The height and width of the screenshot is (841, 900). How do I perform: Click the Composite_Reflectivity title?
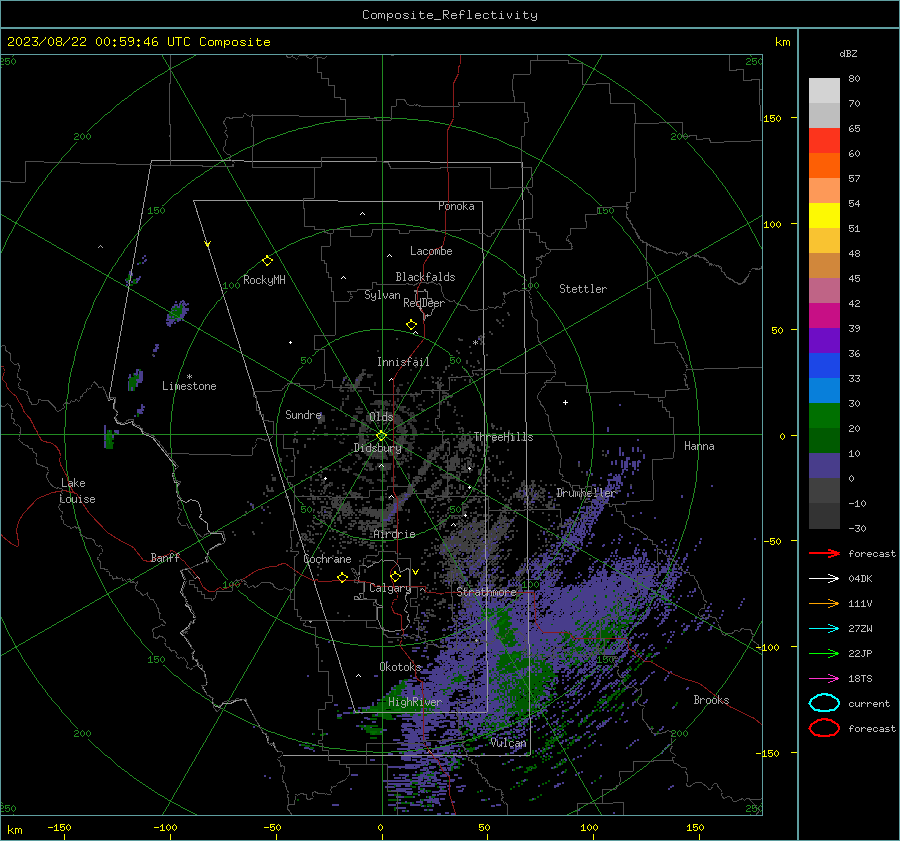tap(449, 15)
